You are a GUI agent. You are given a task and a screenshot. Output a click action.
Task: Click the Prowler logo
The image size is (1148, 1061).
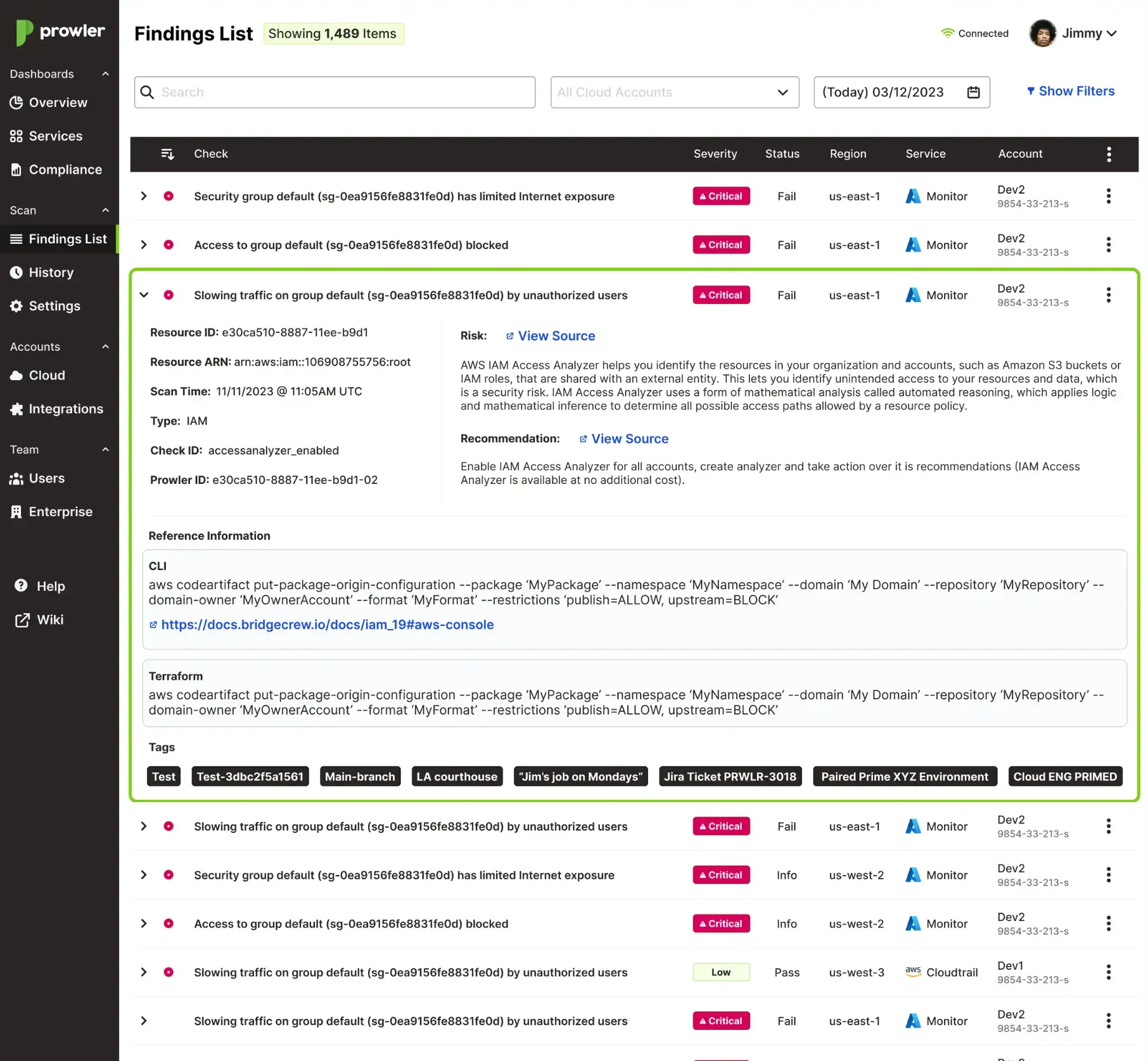[x=60, y=32]
